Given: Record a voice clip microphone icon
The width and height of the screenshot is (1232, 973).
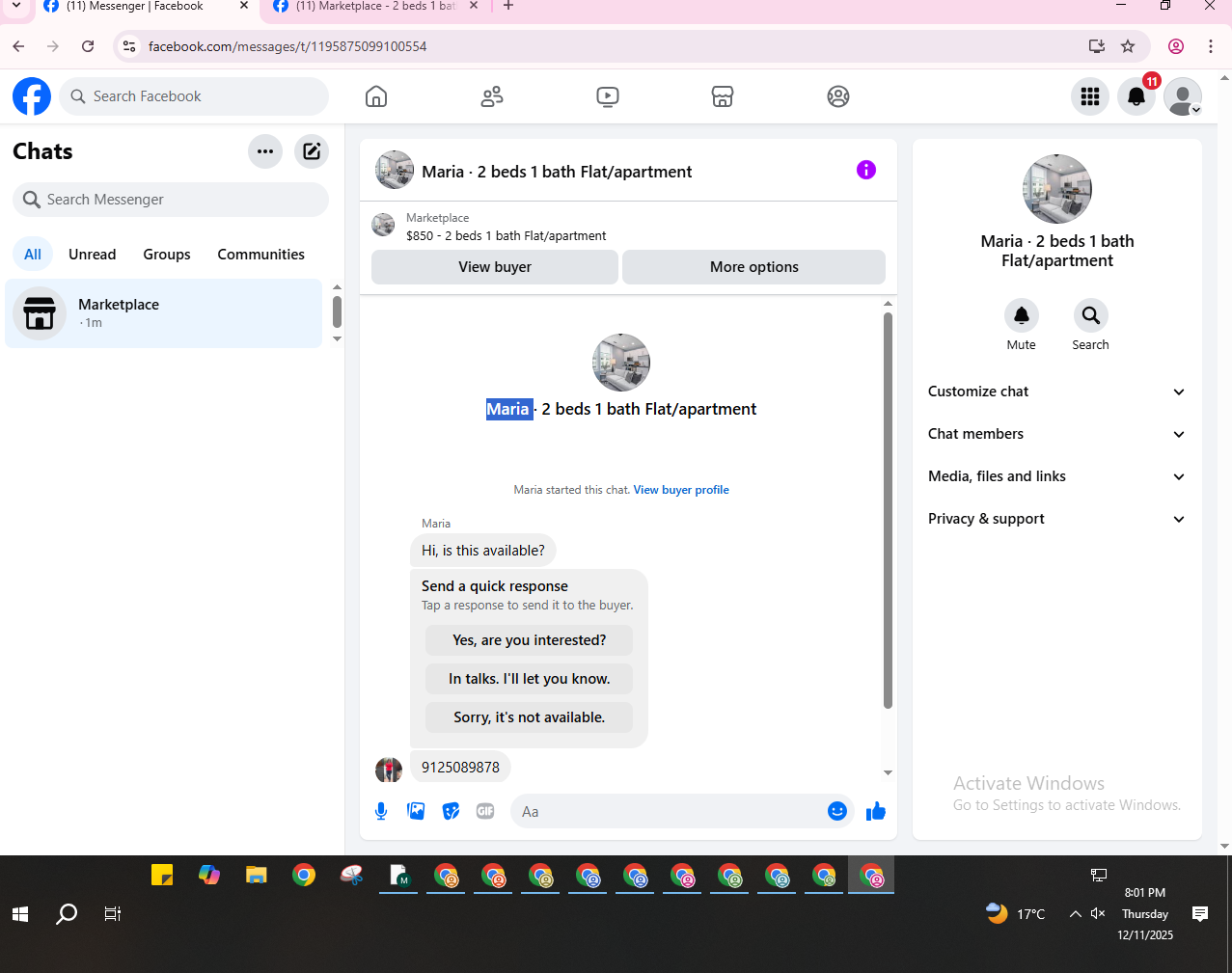Looking at the screenshot, I should (x=381, y=811).
